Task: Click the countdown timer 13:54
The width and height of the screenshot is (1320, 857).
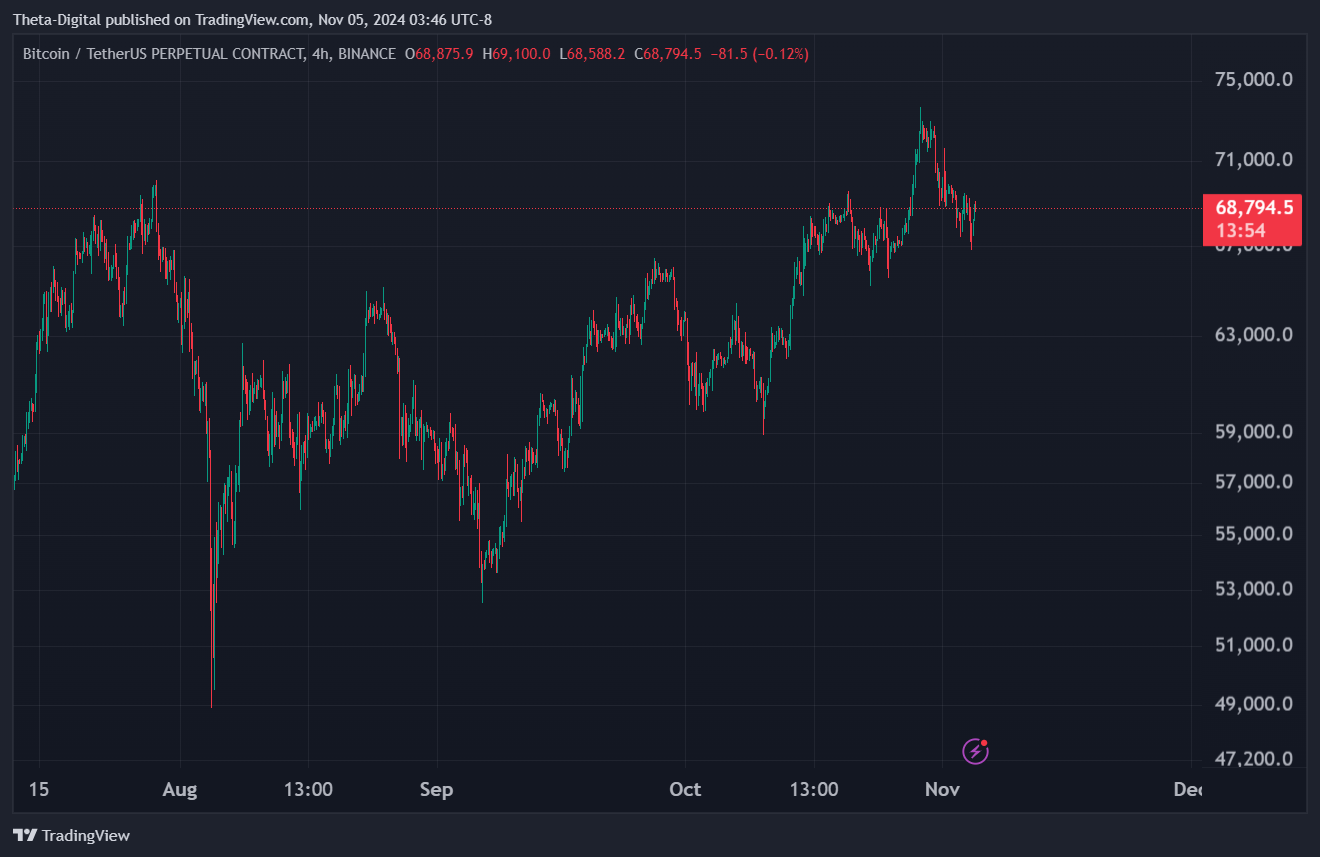Action: point(1240,231)
